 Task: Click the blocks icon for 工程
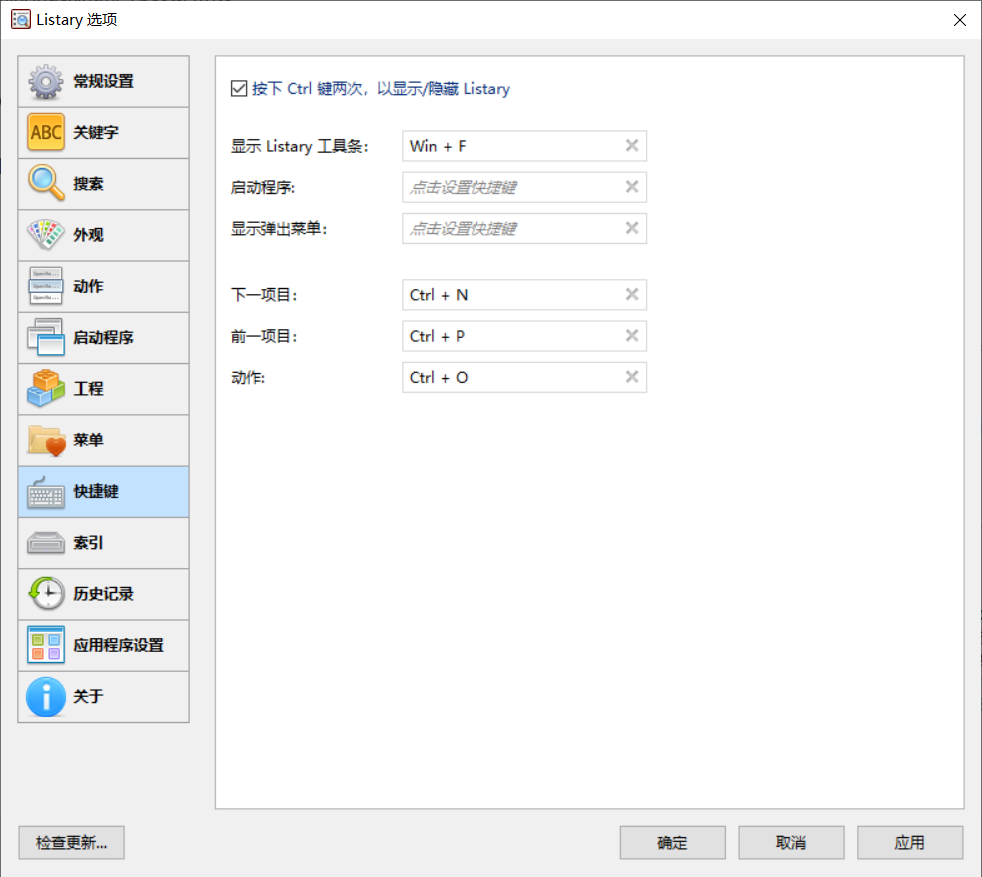pos(46,388)
